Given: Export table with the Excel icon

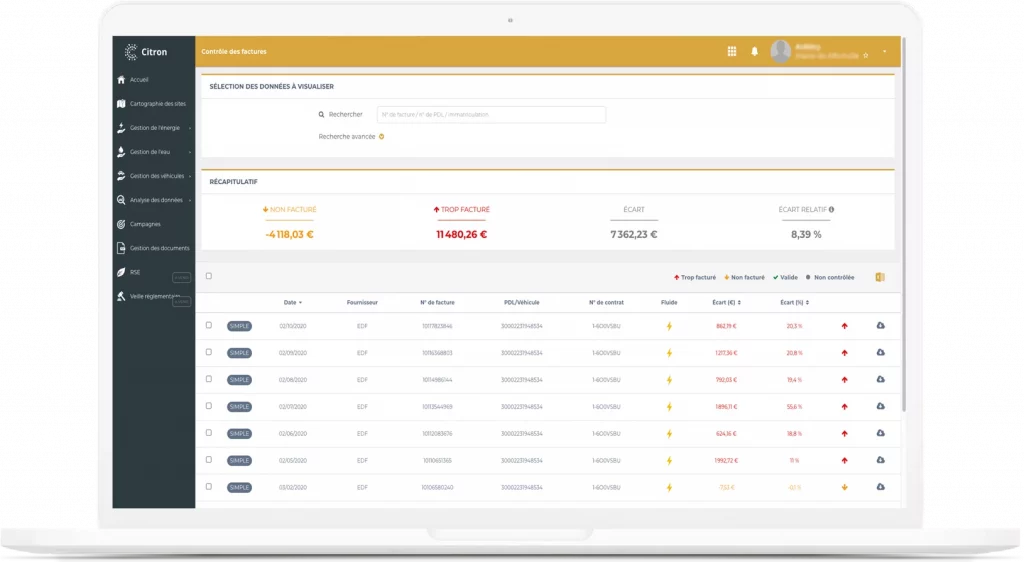Looking at the screenshot, I should [x=880, y=277].
